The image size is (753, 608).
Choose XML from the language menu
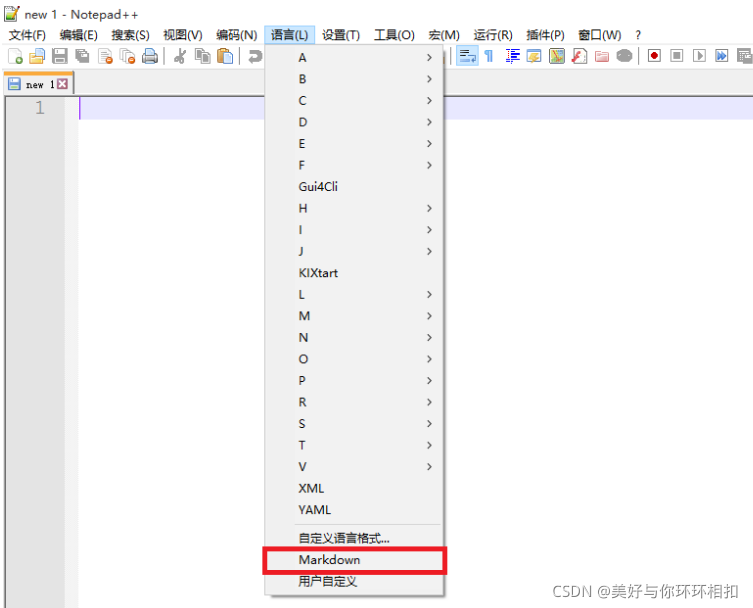coord(354,488)
